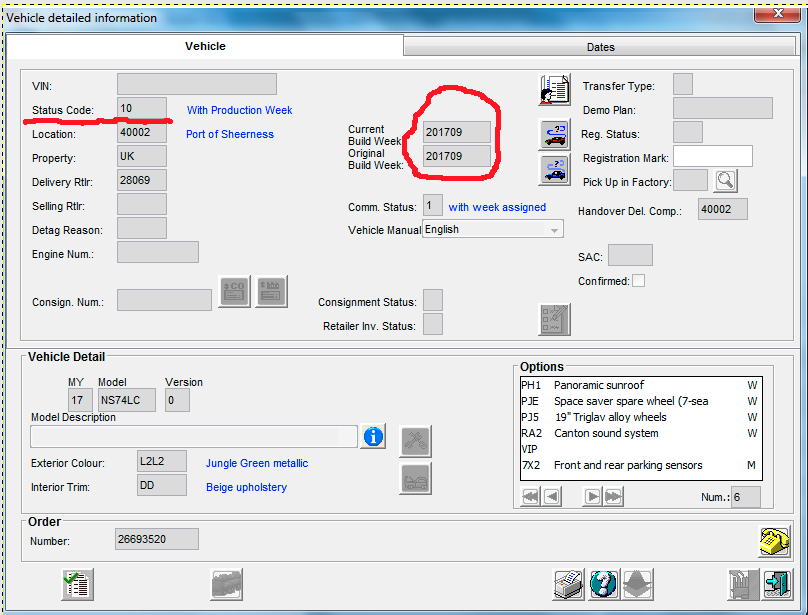Click the red car query icon

(554, 134)
